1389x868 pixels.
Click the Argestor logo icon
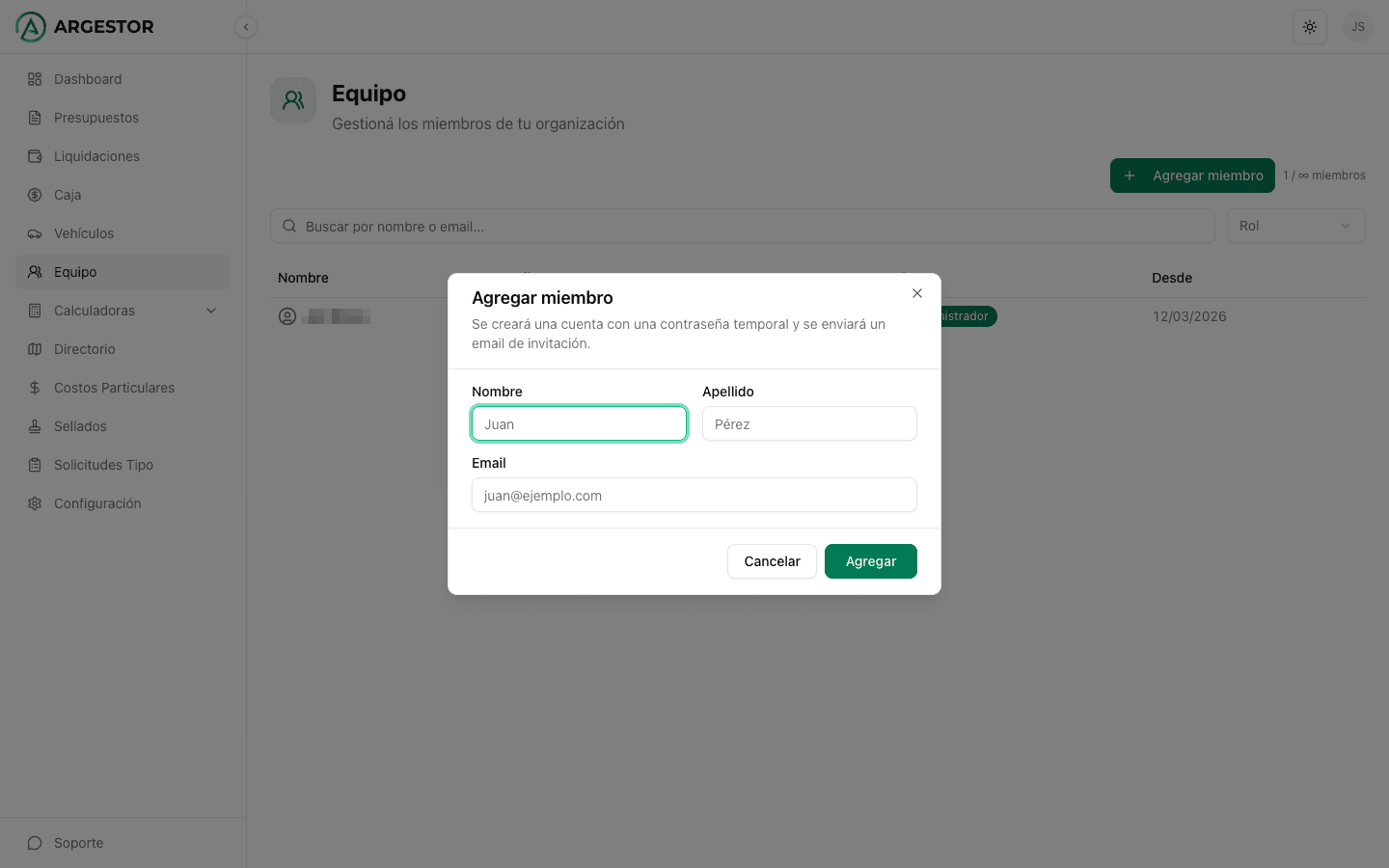[31, 27]
